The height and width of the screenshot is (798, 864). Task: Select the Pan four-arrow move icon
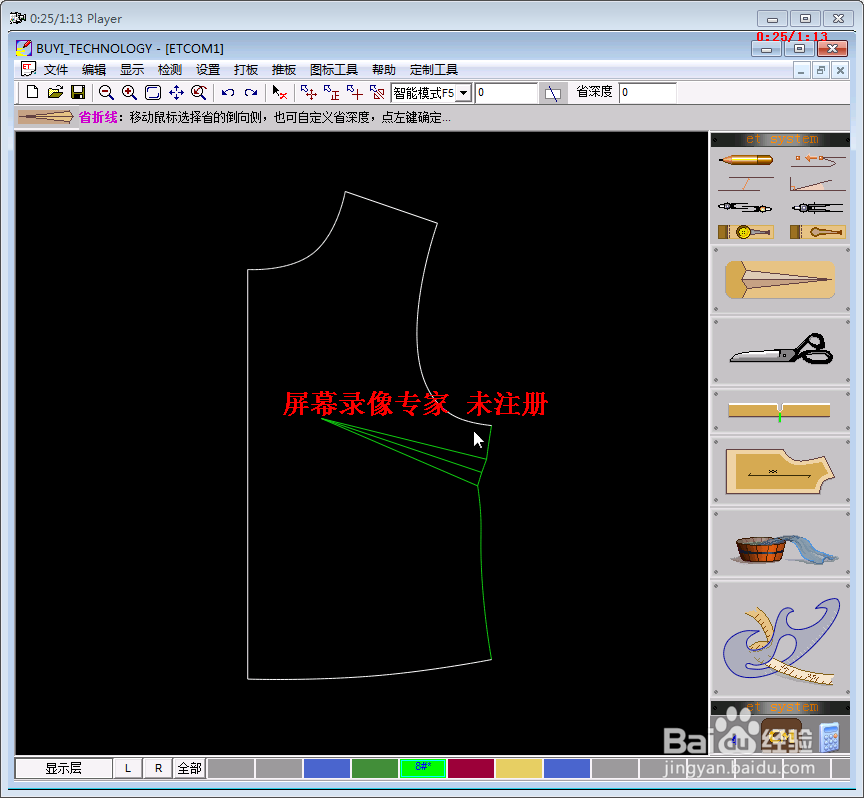click(176, 93)
